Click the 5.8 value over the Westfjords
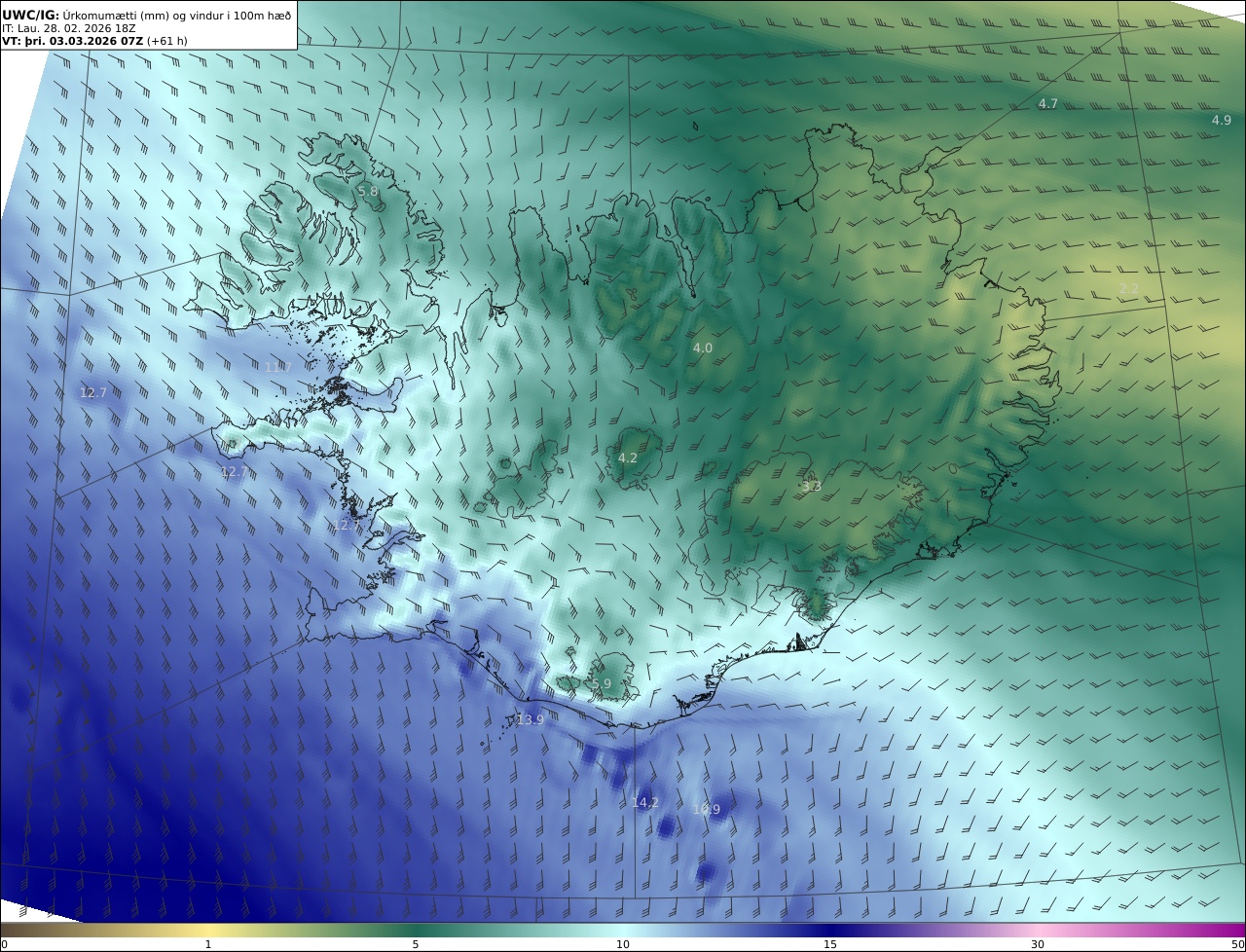Viewport: 1246px width, 952px height. 368,192
